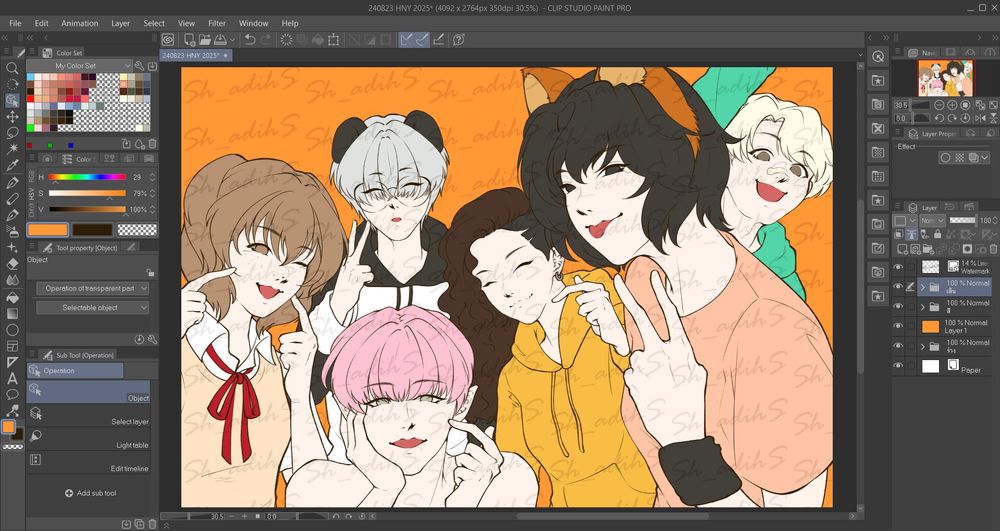The image size is (1000, 531).
Task: Click zoom in plus in Navigator
Action: [952, 105]
